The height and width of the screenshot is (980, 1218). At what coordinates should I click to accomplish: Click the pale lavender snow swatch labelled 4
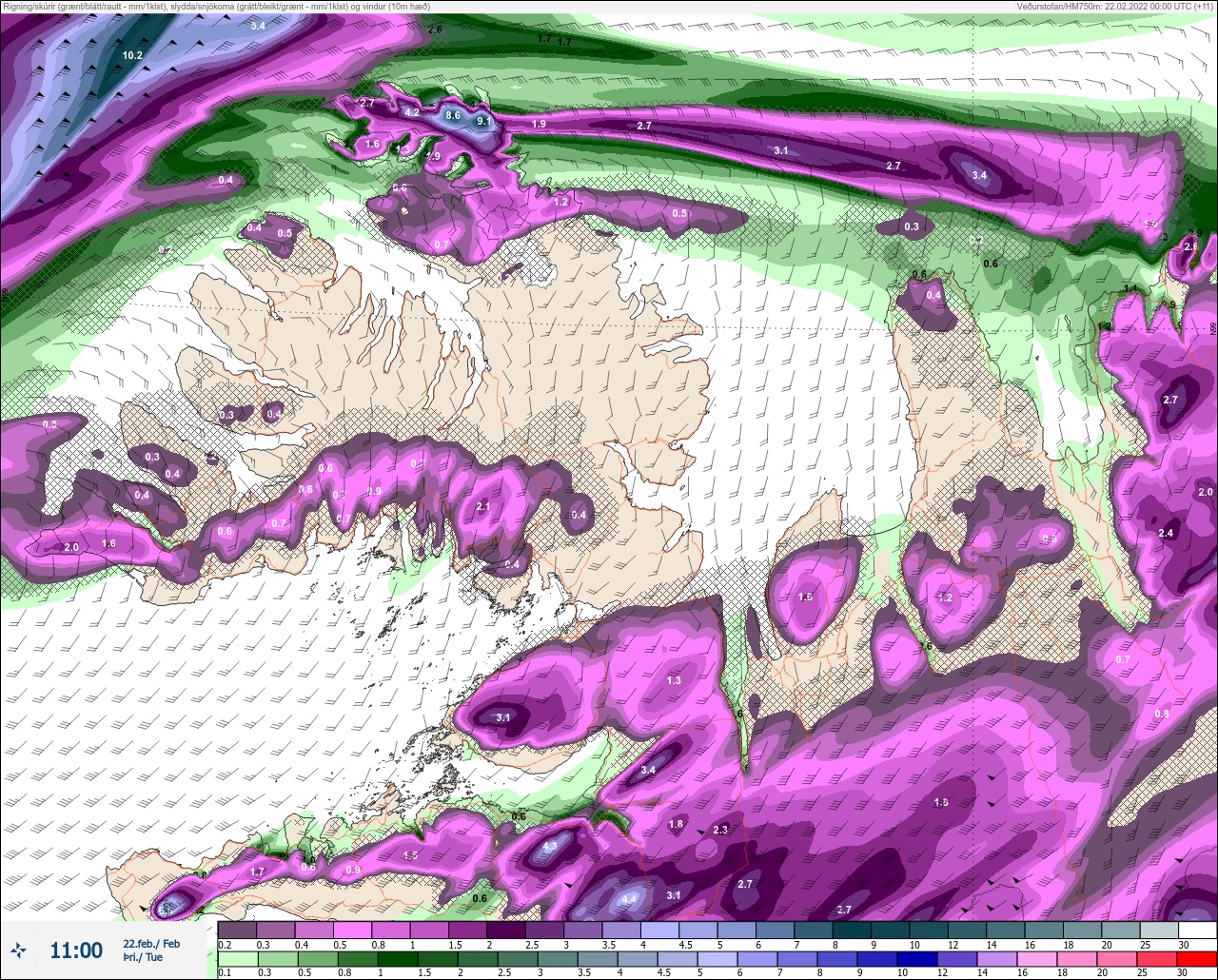click(659, 930)
